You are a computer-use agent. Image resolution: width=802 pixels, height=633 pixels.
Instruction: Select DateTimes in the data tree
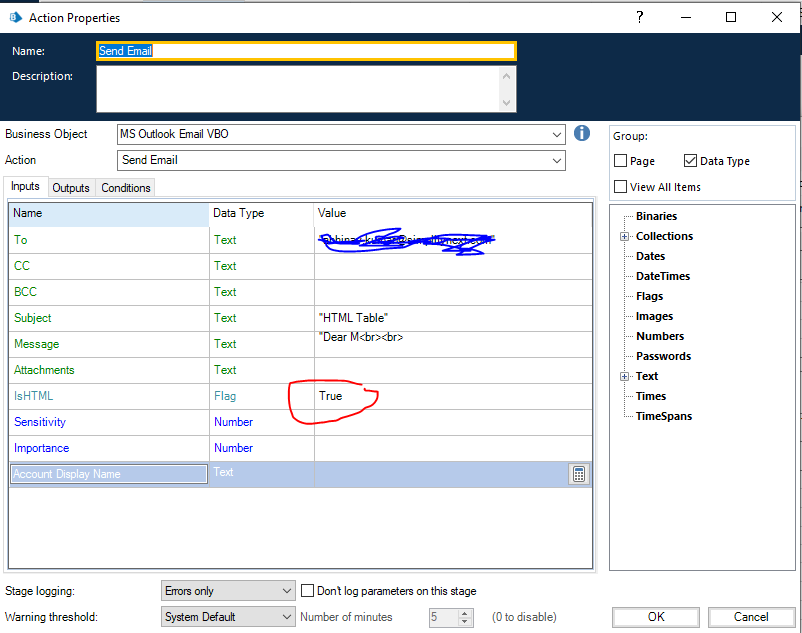click(663, 276)
